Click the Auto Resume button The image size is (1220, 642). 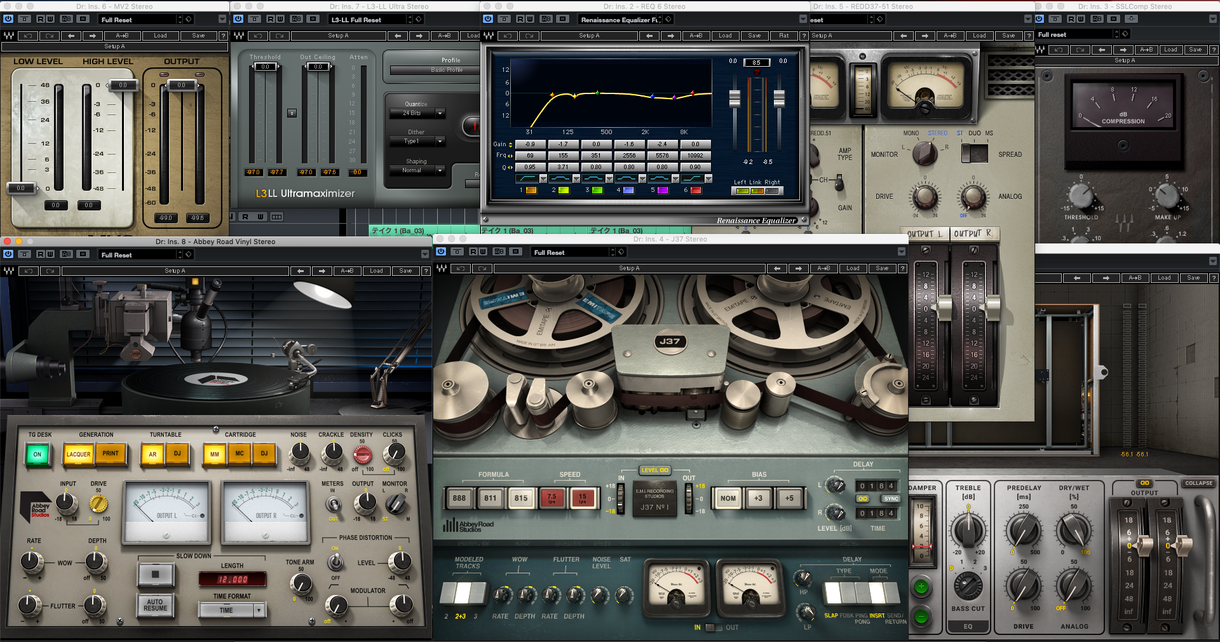(154, 604)
